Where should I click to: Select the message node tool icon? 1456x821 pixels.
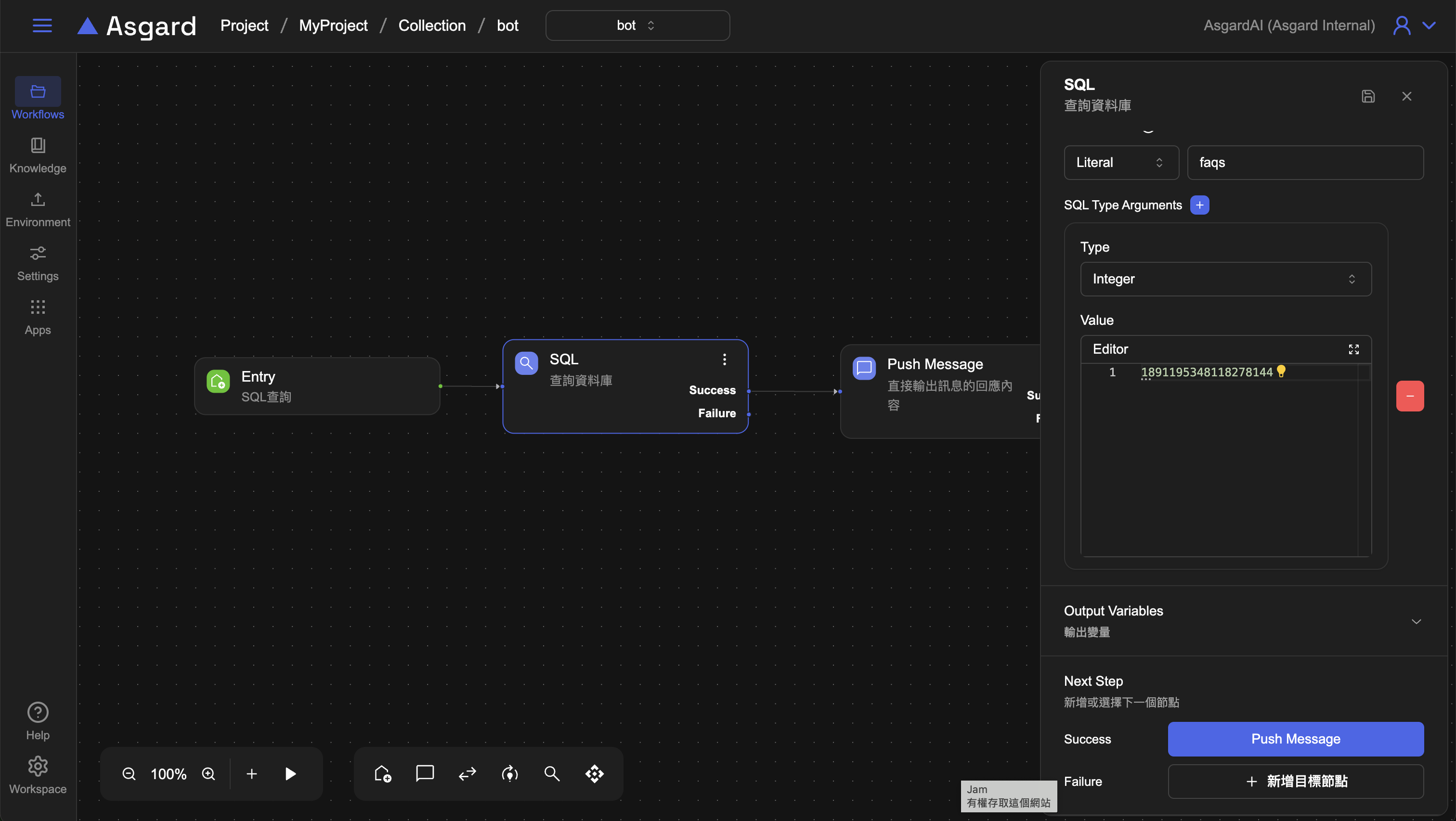(x=425, y=773)
